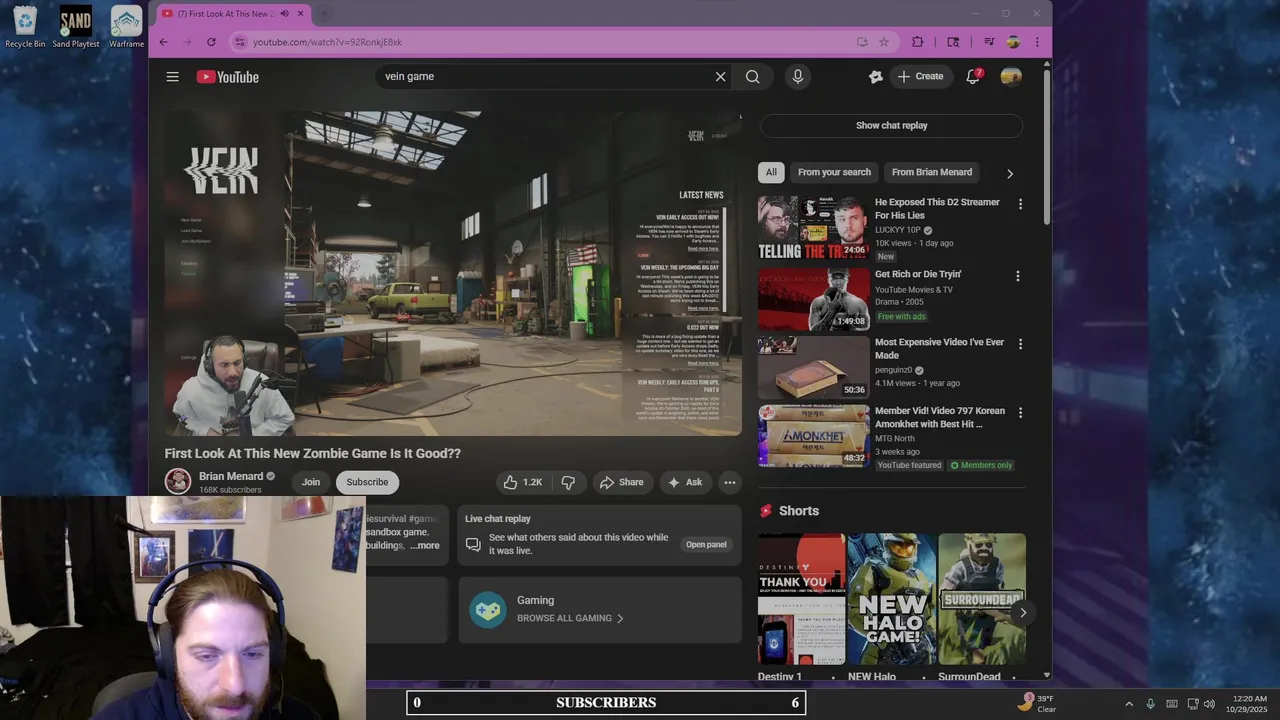
Task: Open the site info icon in address bar
Action: point(240,42)
